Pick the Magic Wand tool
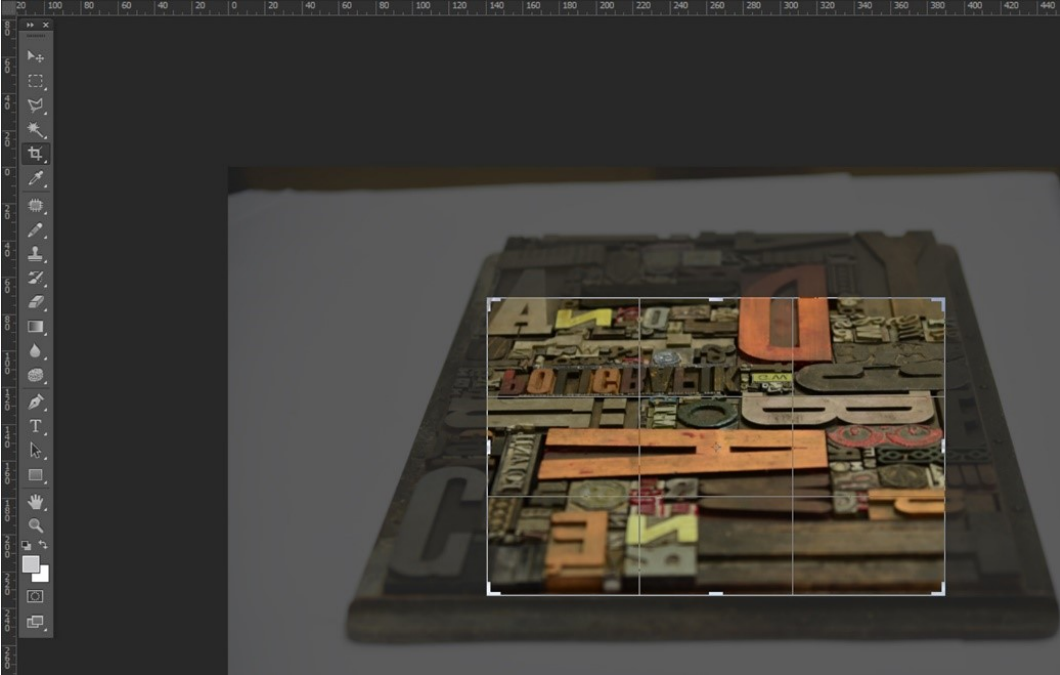The image size is (1060, 675). [35, 130]
